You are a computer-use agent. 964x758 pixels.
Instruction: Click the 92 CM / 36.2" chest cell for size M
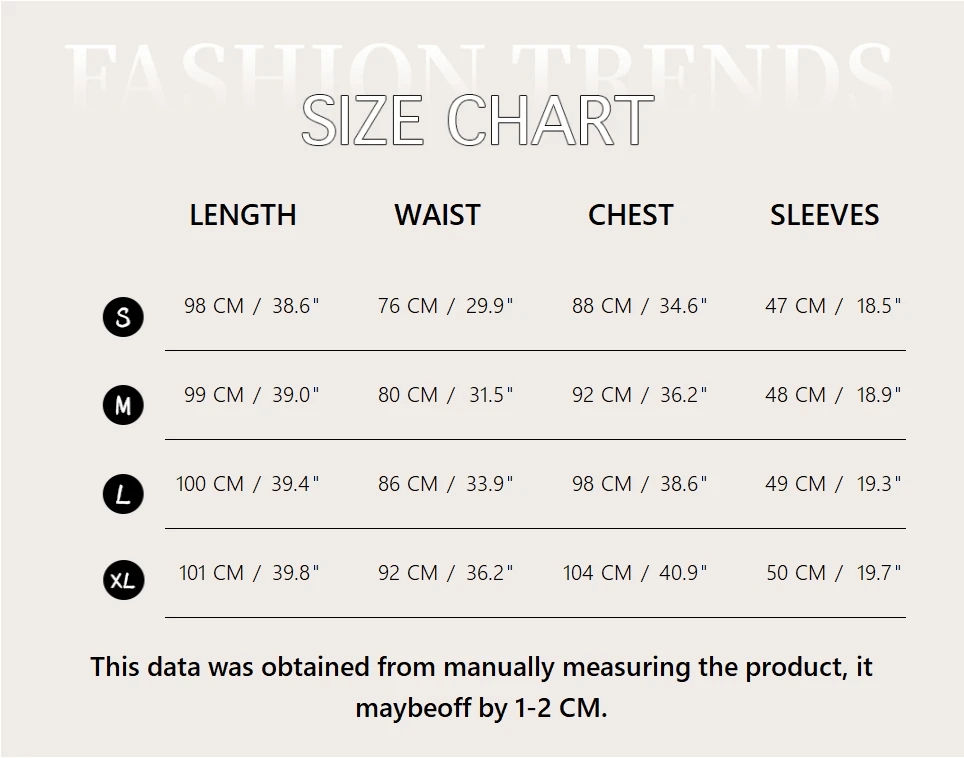pos(639,395)
